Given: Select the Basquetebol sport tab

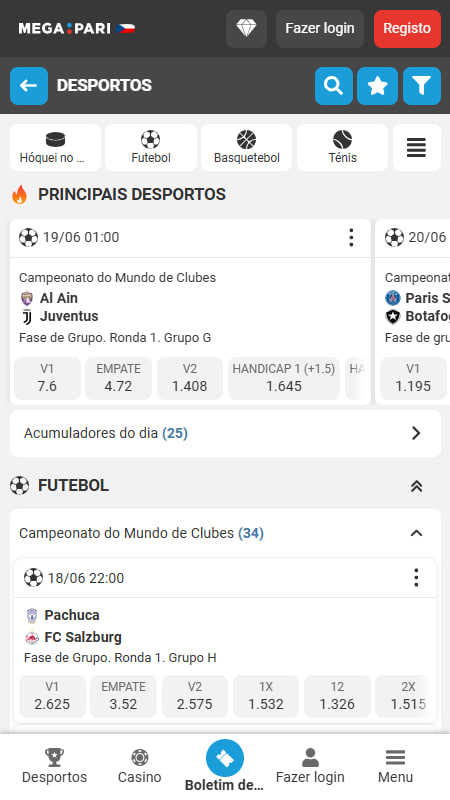Looking at the screenshot, I should [x=246, y=147].
